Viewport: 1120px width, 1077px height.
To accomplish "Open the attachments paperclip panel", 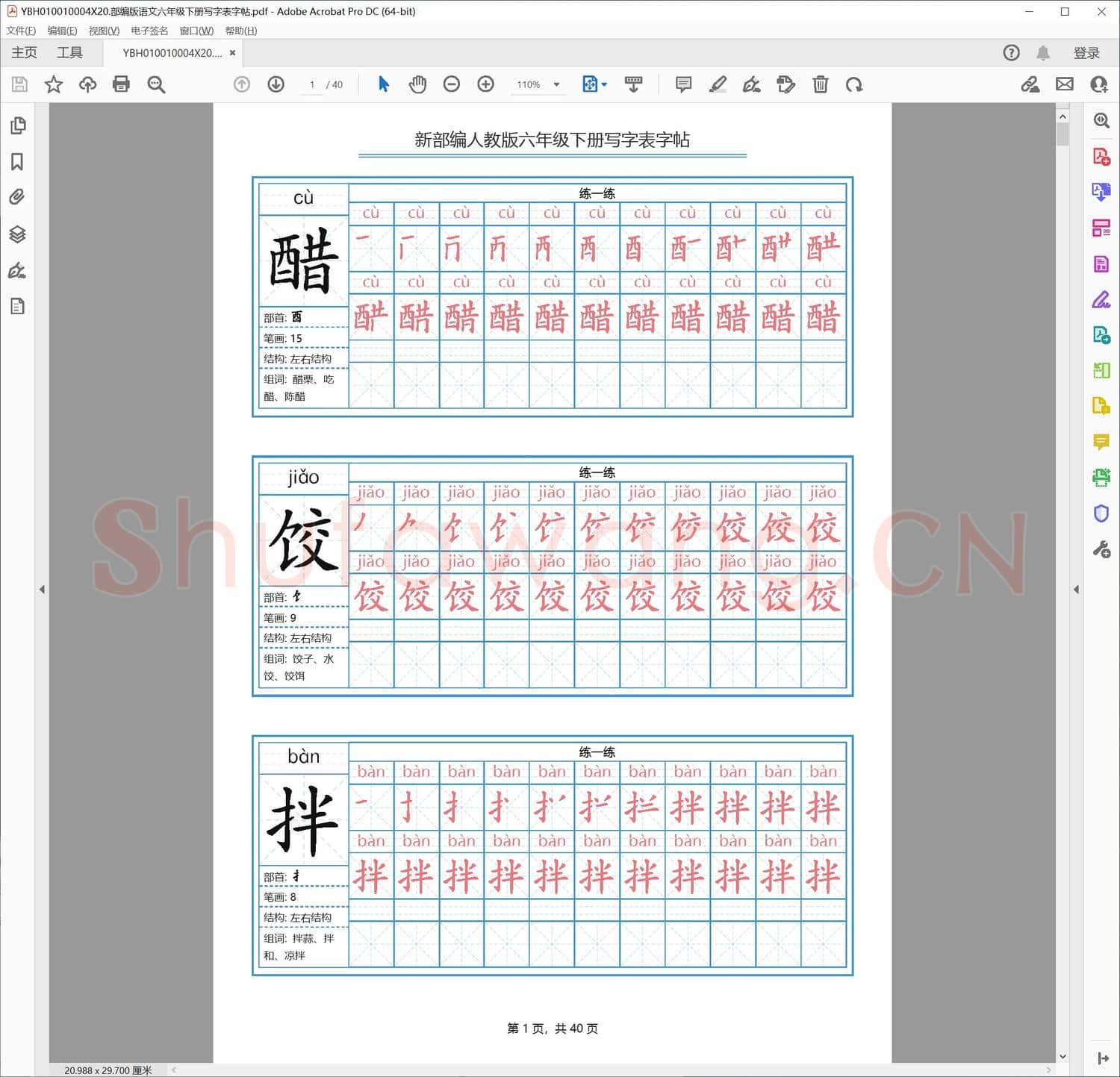I will (x=17, y=197).
